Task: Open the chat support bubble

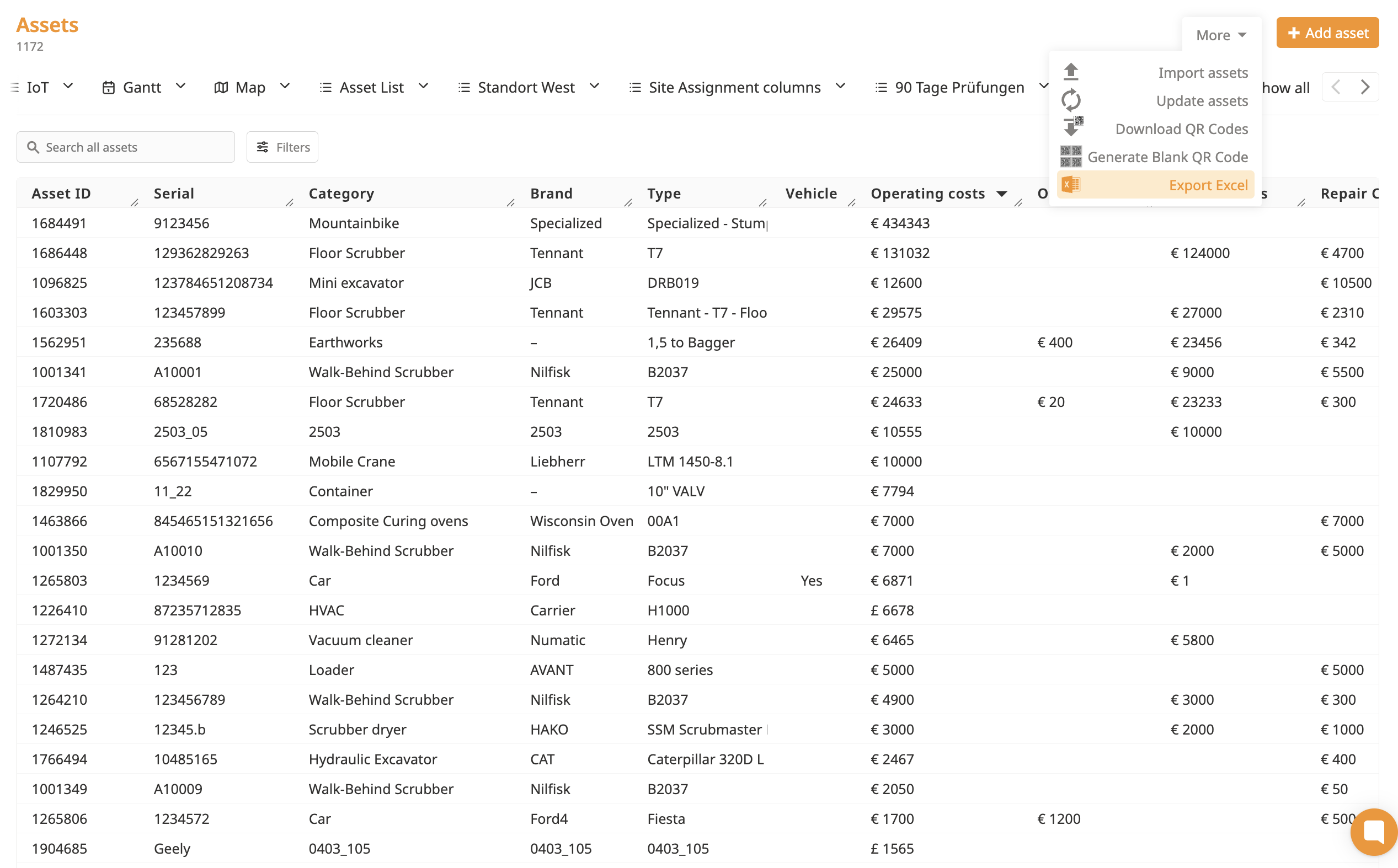Action: [1373, 831]
